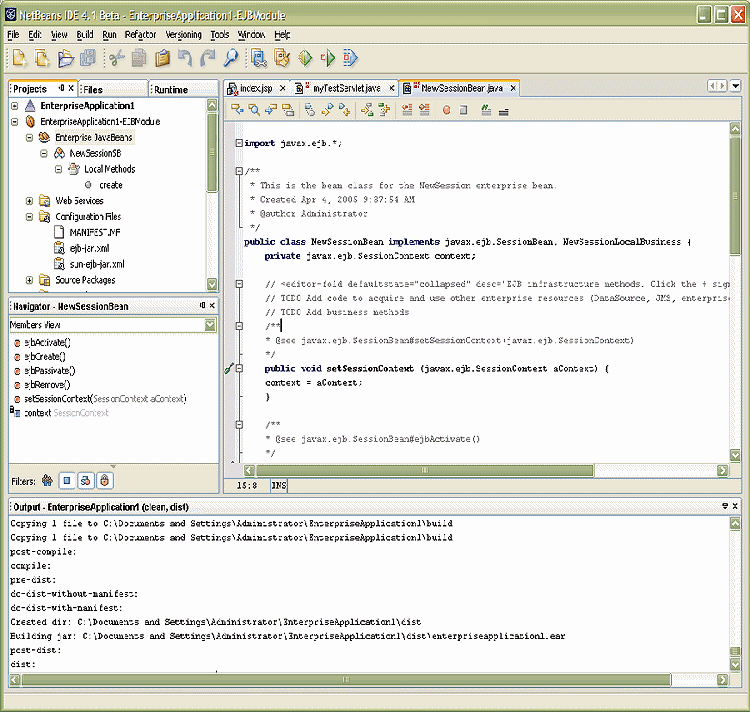750x712 pixels.
Task: Click the Paste clipboard icon
Action: point(161,58)
